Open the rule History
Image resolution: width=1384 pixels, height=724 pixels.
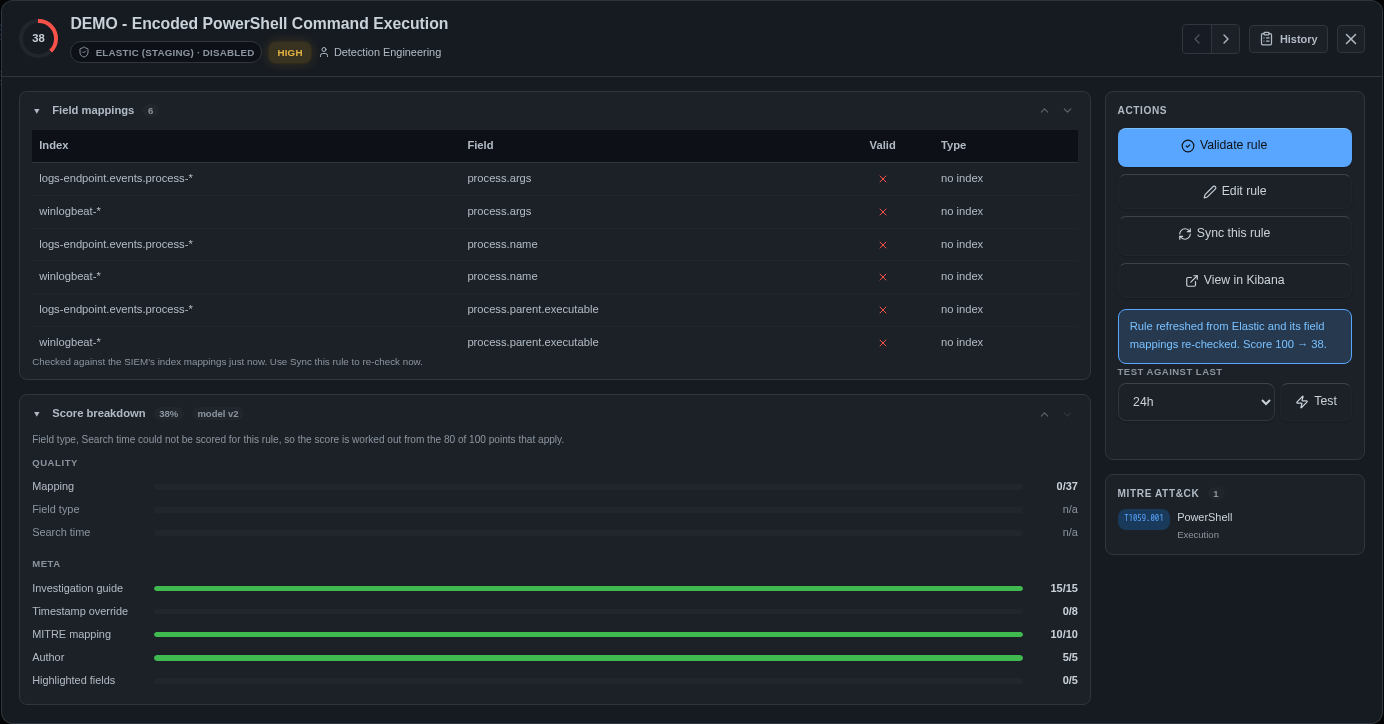click(1288, 39)
